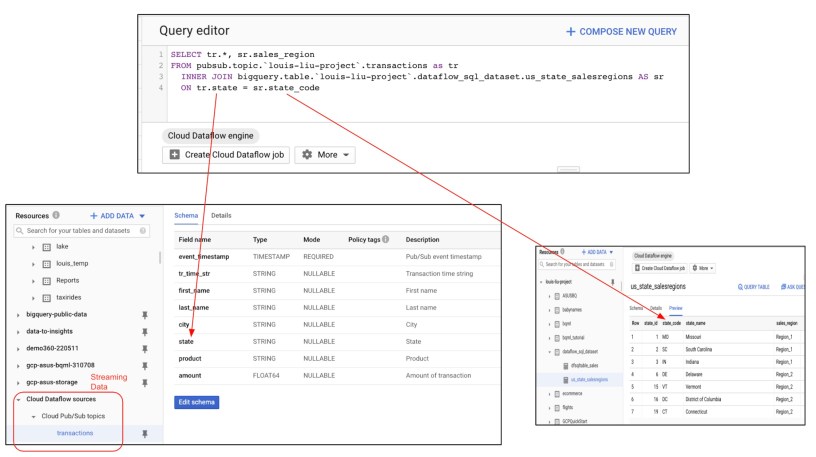Click Resources info icon in left panel

(x=56, y=215)
